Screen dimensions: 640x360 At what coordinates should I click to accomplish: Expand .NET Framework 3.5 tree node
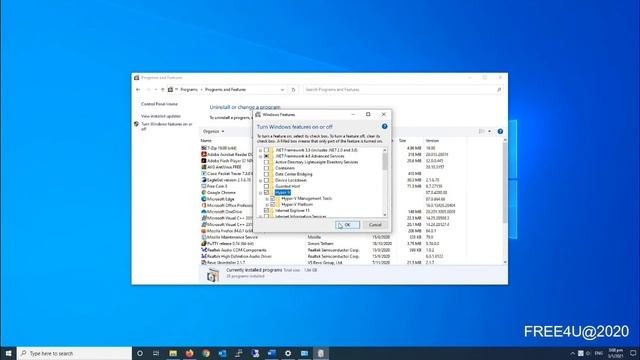[x=260, y=150]
